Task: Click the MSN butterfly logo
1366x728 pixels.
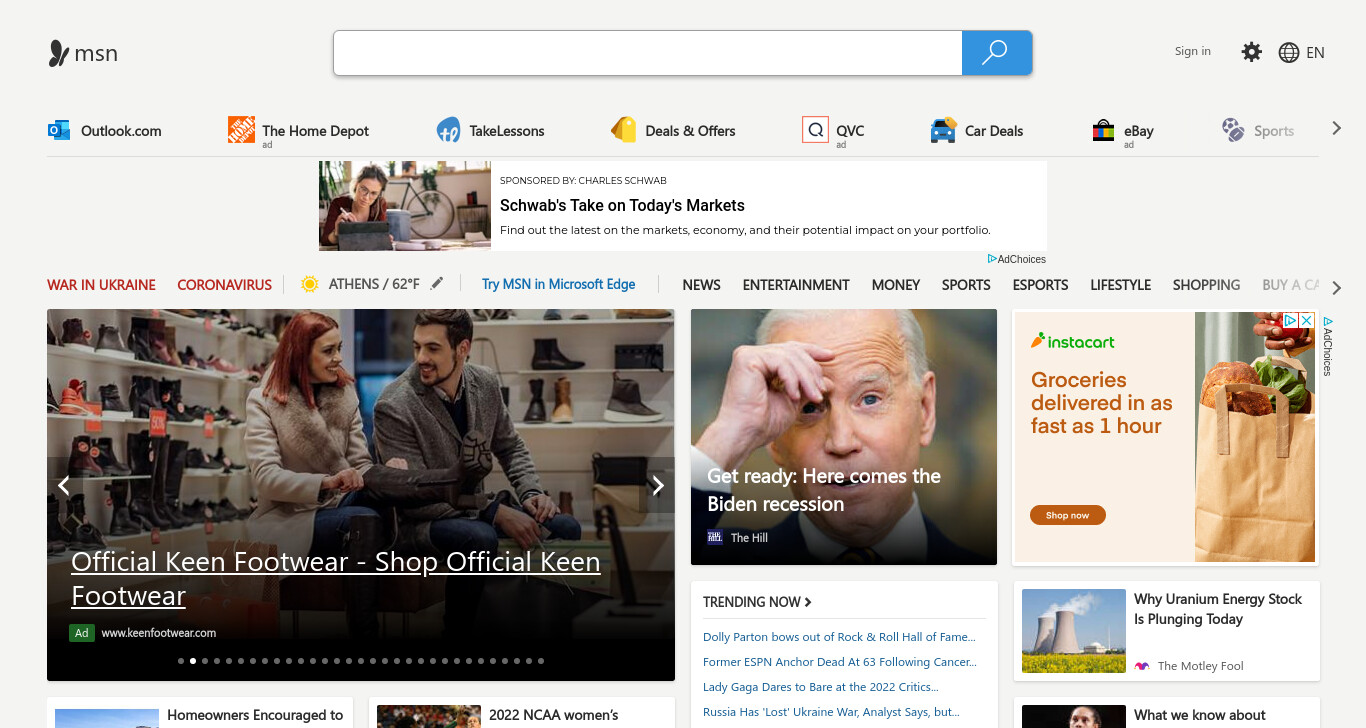Action: click(59, 53)
